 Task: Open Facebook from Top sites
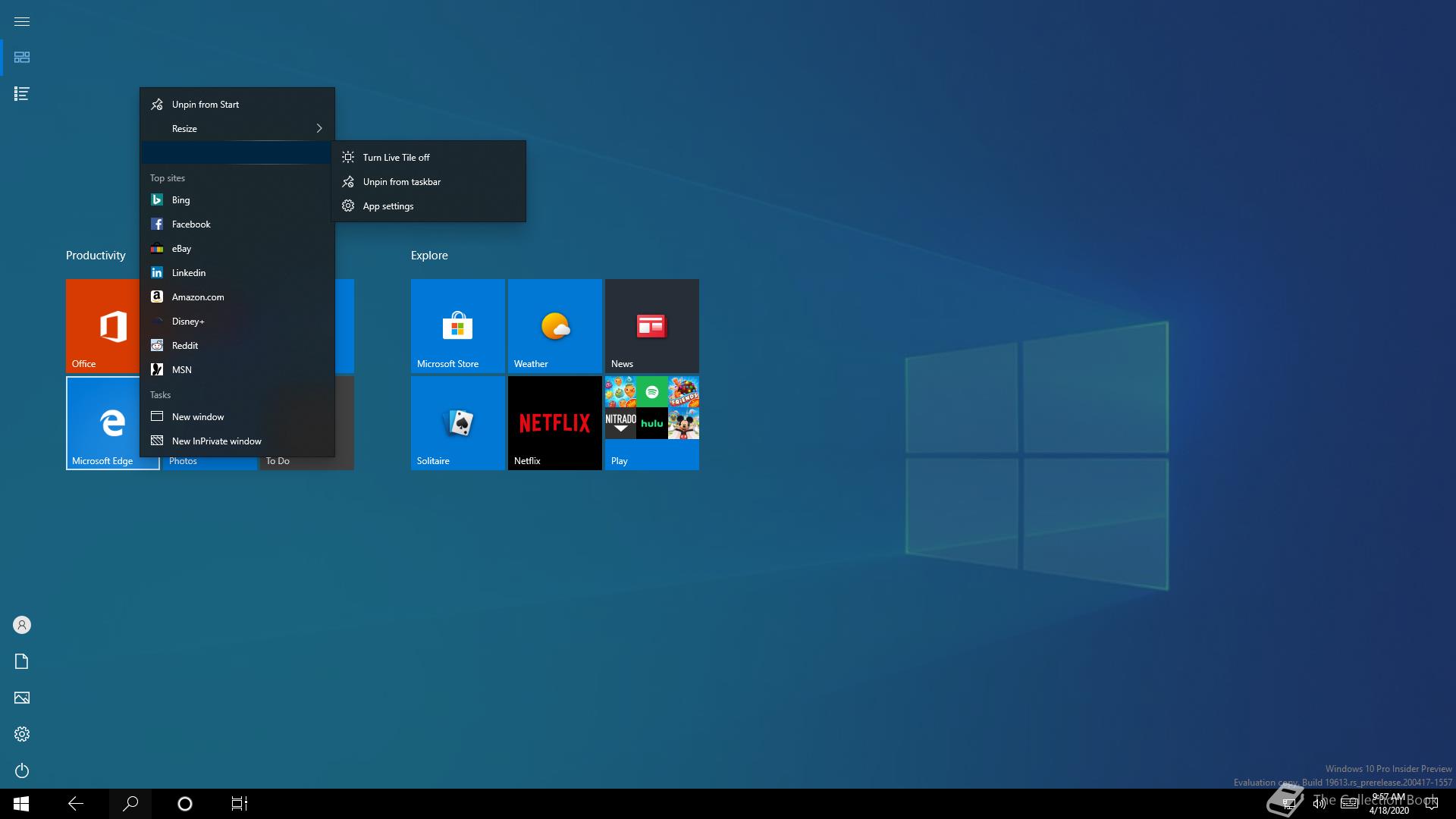click(x=237, y=224)
